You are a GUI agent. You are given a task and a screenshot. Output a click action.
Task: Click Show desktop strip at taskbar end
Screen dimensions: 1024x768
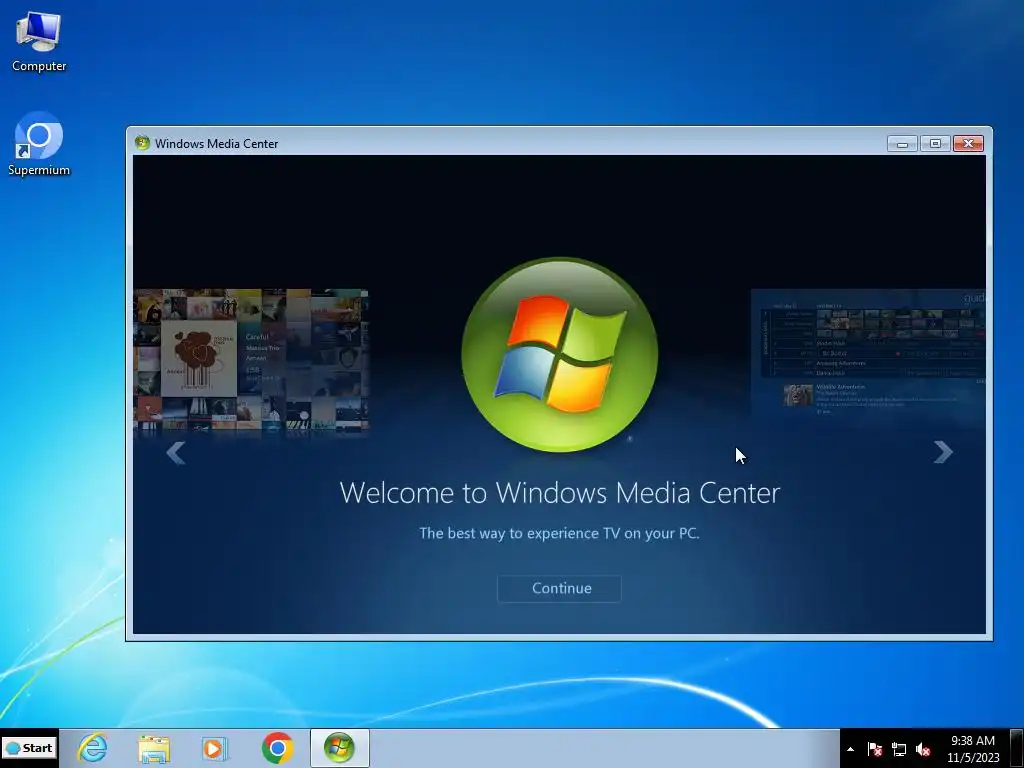tap(1016, 748)
